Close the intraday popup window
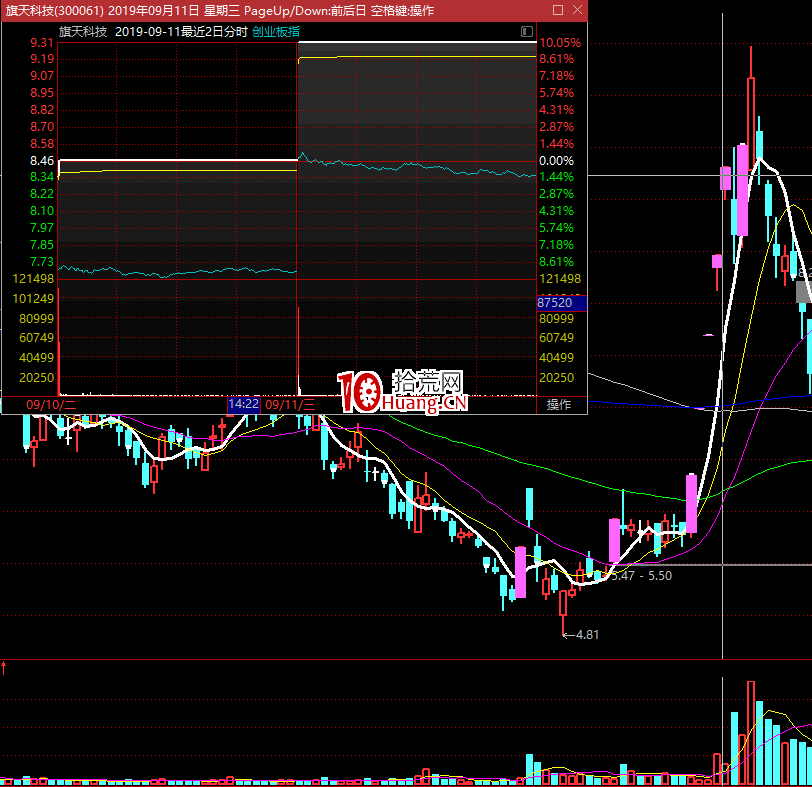Image resolution: width=812 pixels, height=787 pixels. pyautogui.click(x=577, y=10)
